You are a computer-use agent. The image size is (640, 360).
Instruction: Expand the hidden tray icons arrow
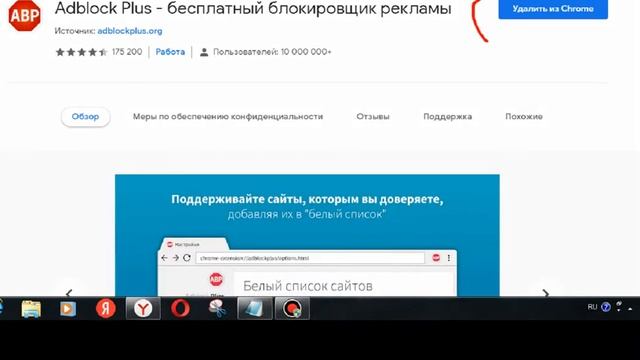(x=630, y=309)
